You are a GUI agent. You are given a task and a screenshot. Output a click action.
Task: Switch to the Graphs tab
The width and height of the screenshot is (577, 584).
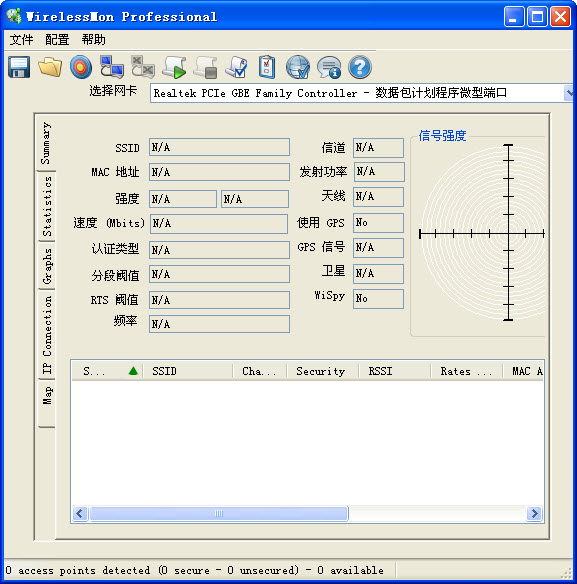(47, 266)
